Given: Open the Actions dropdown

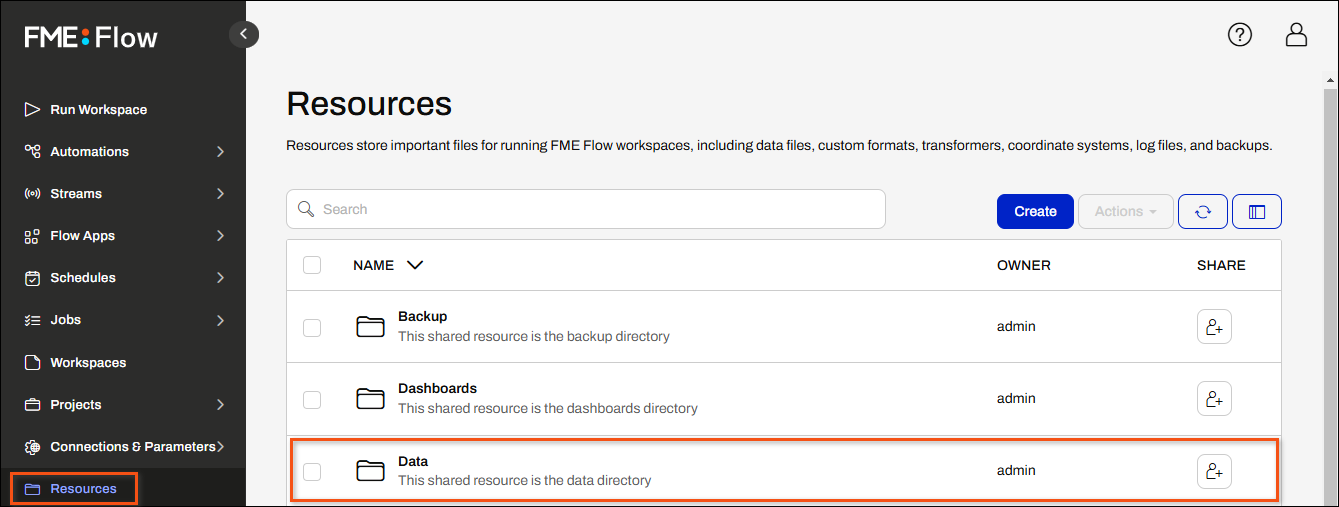Looking at the screenshot, I should [1126, 212].
